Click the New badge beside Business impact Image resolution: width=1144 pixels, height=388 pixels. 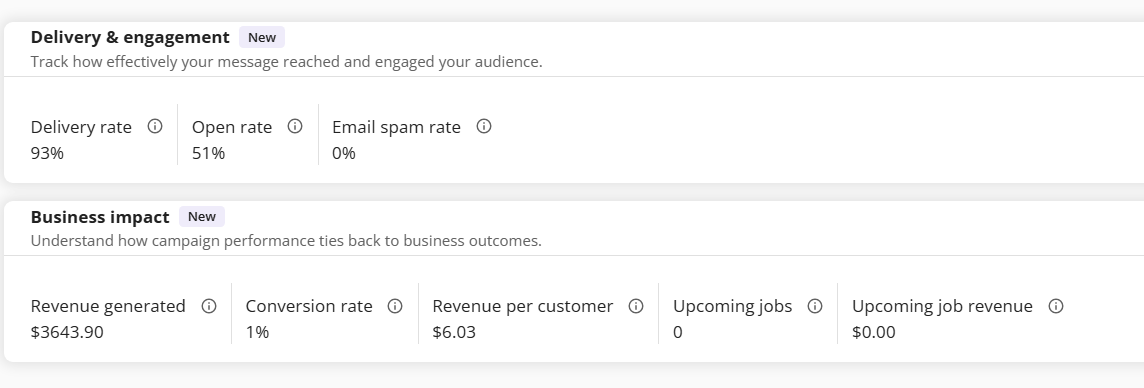202,217
